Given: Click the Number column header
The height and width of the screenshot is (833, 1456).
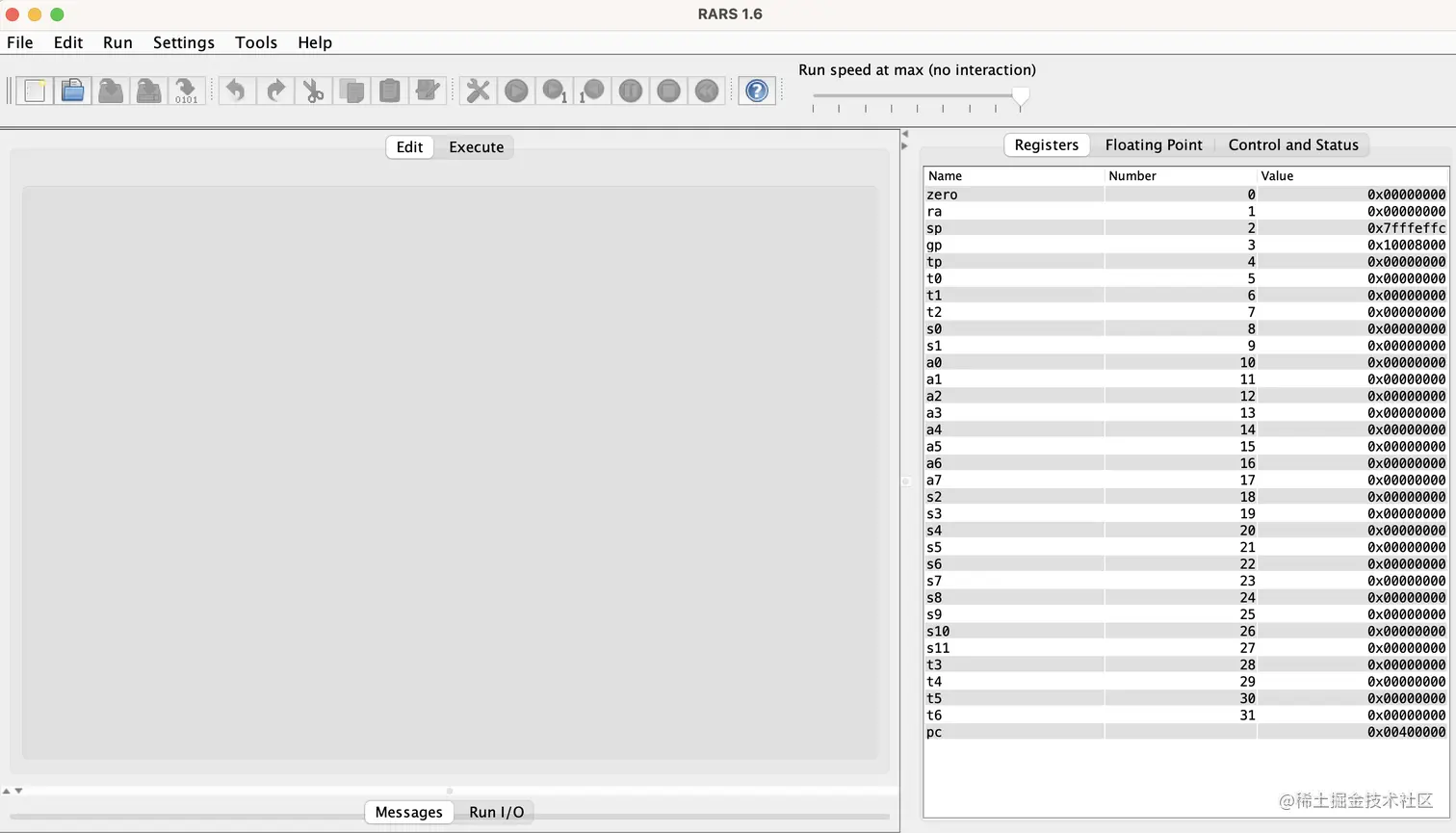Looking at the screenshot, I should coord(1181,176).
